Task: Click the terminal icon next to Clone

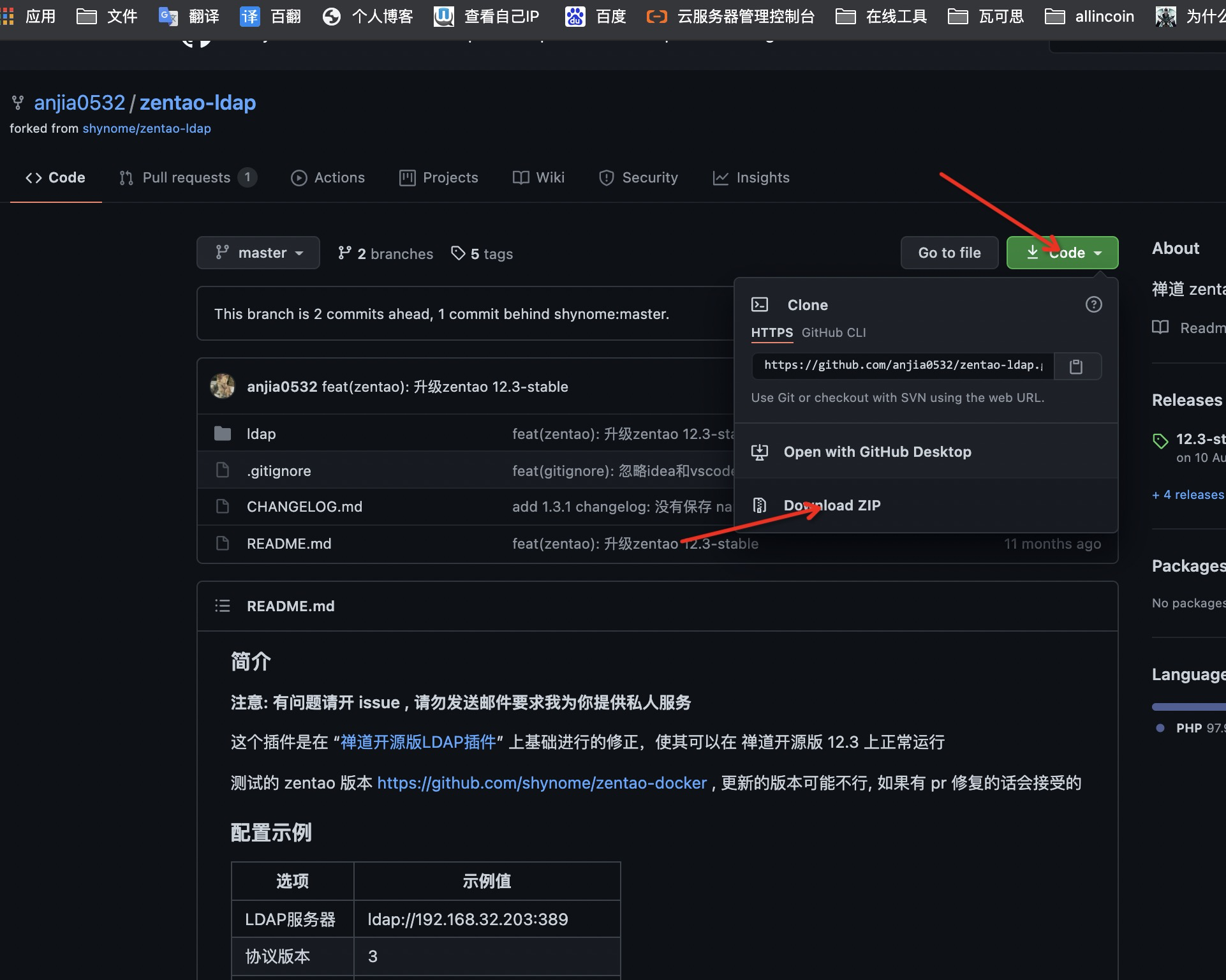Action: (760, 304)
